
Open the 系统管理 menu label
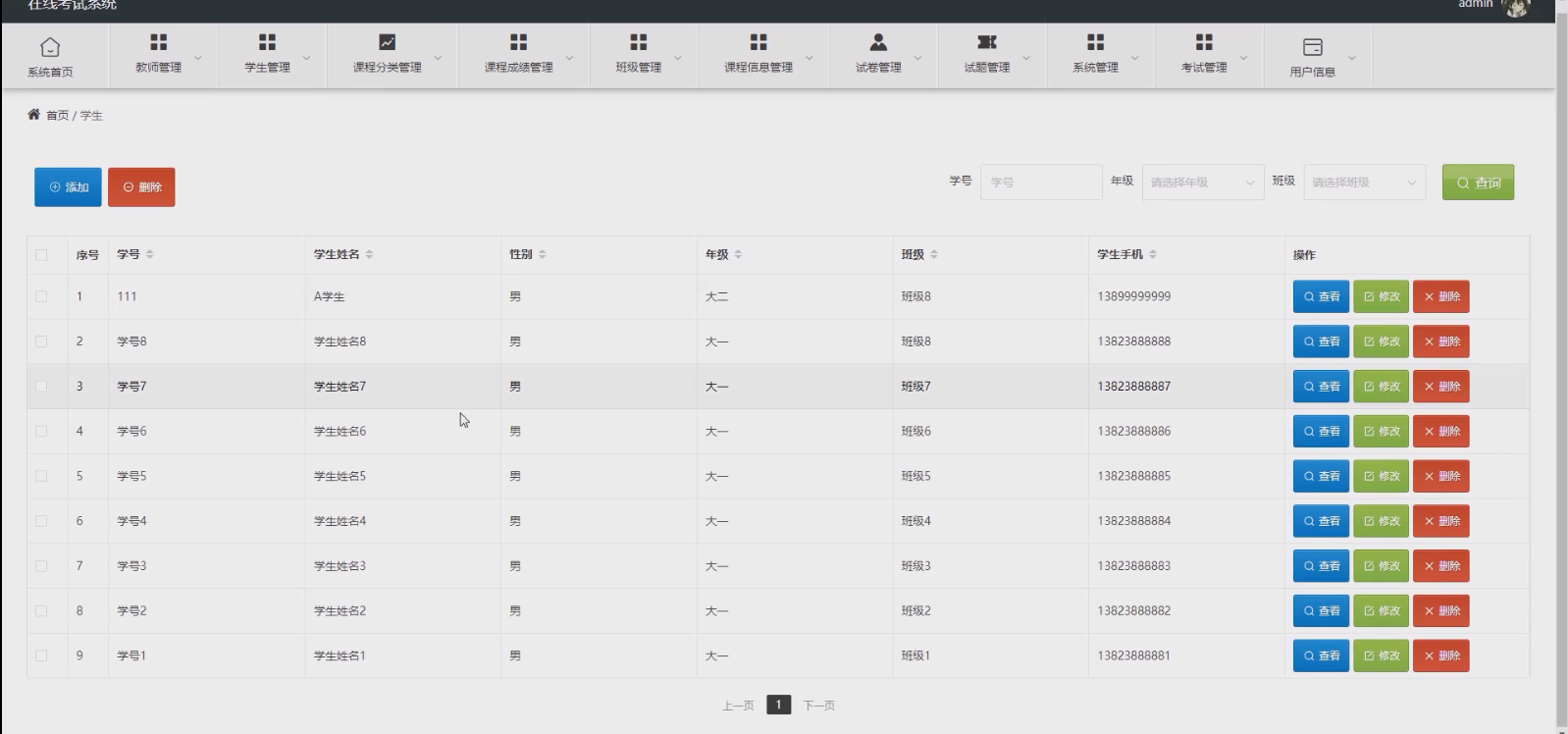coord(1096,68)
